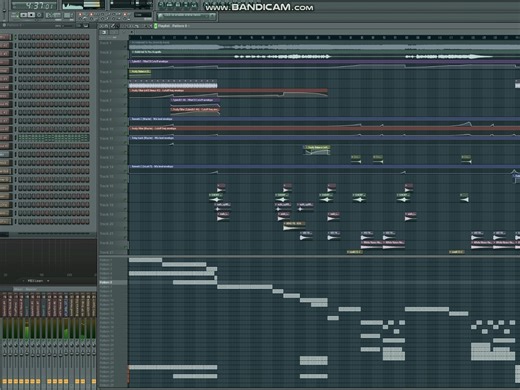Image resolution: width=520 pixels, height=390 pixels.
Task: Select highlighted Pattern 6 in the pattern list
Action: coord(113,282)
